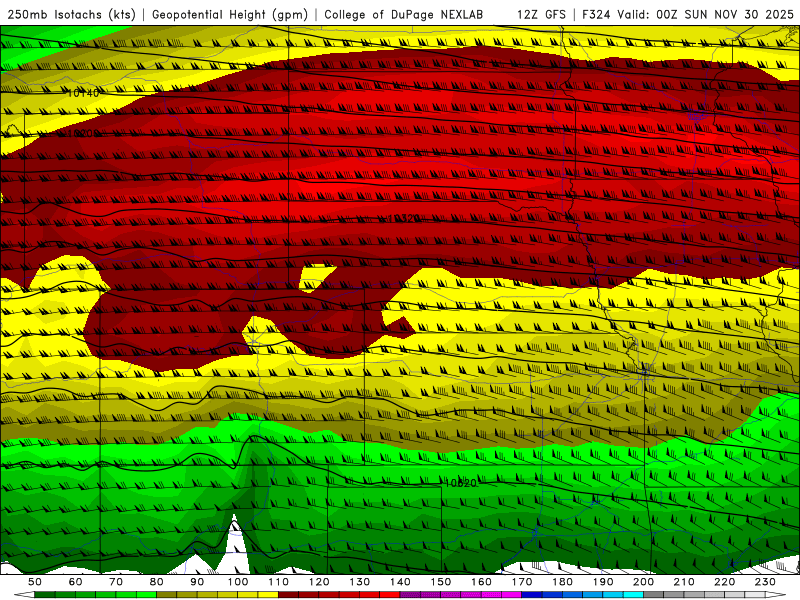Pick the magenta swatch just before 170
Viewport: 800px width, 600px height.
pyautogui.click(x=512, y=595)
